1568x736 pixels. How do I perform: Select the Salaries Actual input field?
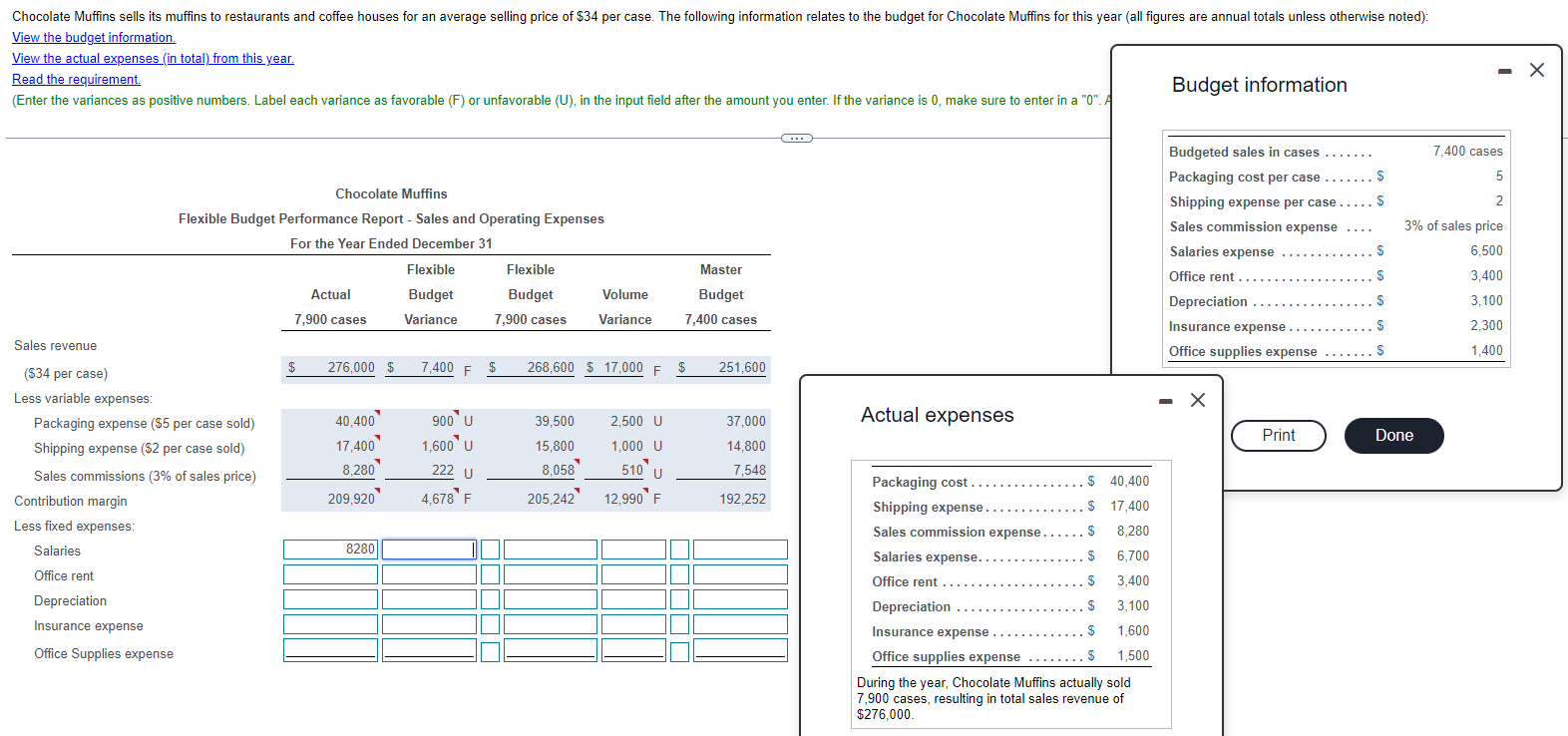click(x=330, y=550)
